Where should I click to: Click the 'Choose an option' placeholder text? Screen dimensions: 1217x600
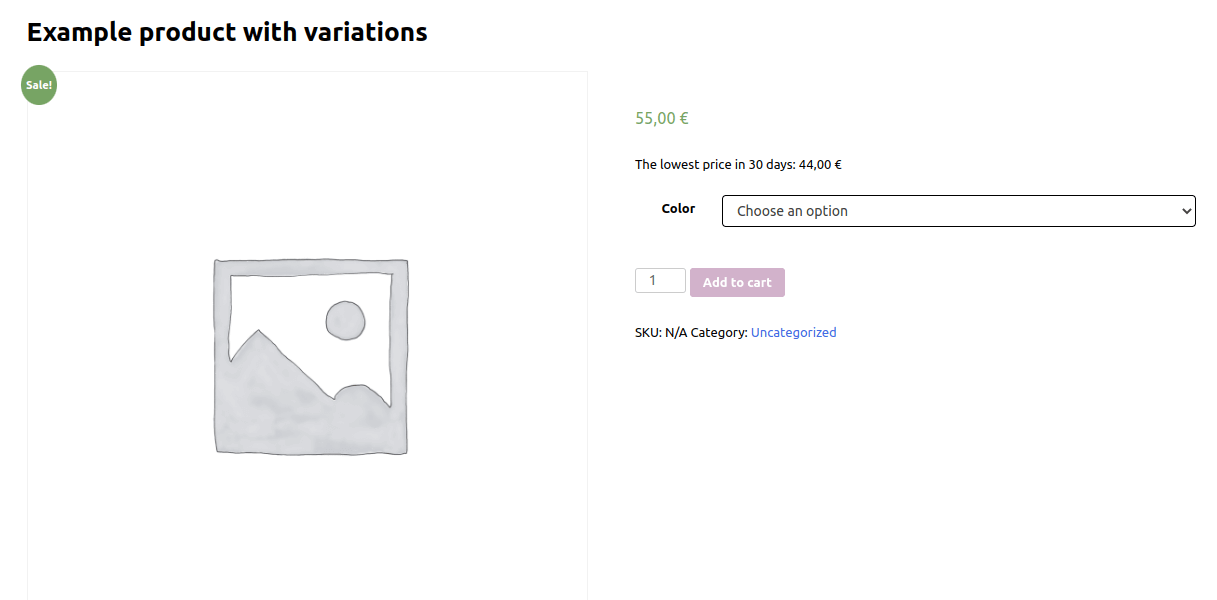(792, 211)
